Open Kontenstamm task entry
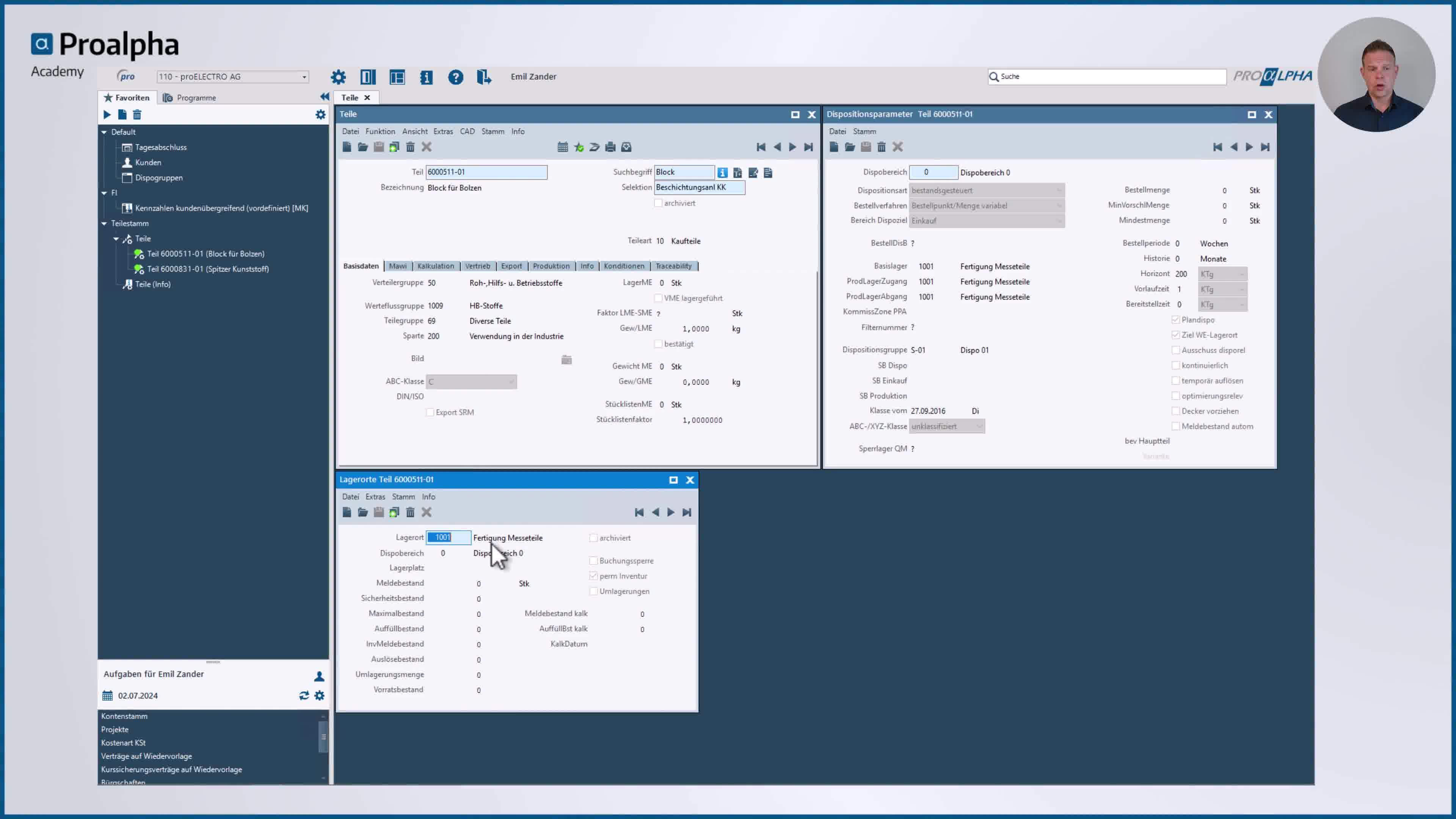The width and height of the screenshot is (1456, 819). (x=124, y=716)
